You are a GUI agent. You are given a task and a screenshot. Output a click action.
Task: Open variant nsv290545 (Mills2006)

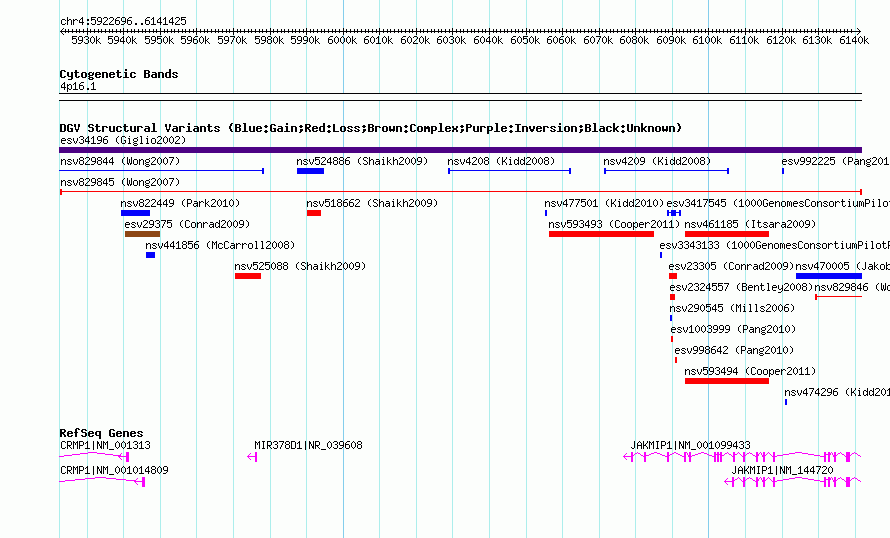pos(732,308)
